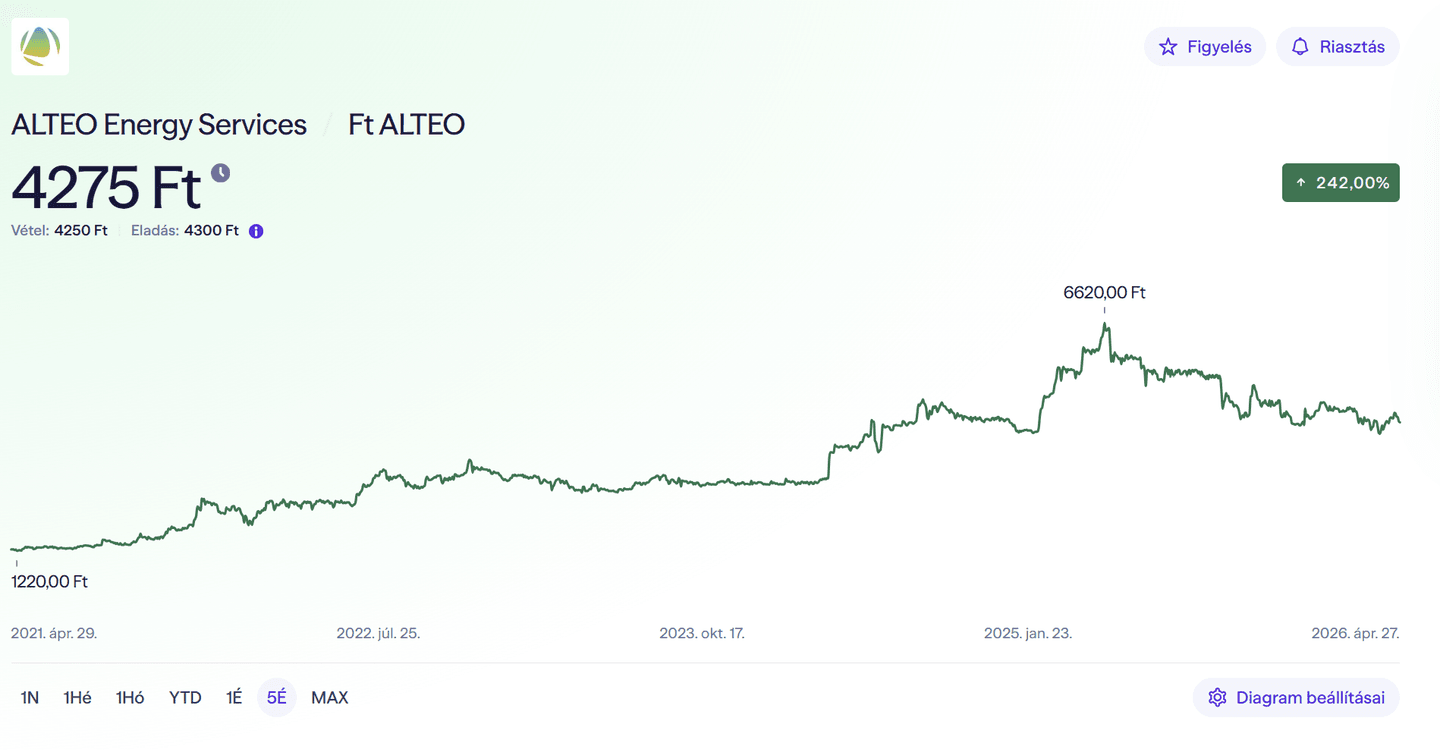Click the clock icon beside the price
Image resolution: width=1440 pixels, height=750 pixels.
(220, 173)
